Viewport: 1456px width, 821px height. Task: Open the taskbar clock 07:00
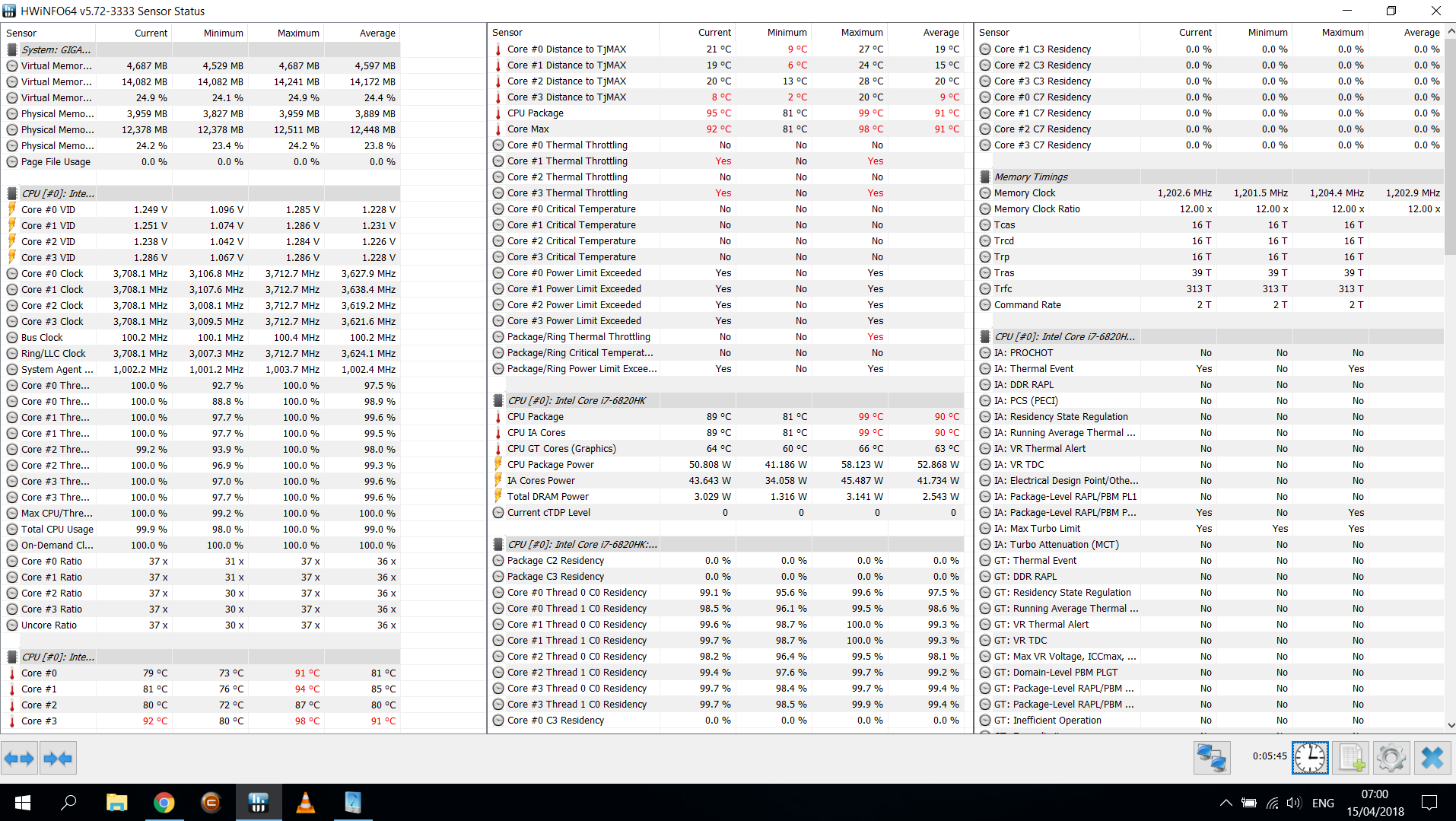click(1375, 803)
